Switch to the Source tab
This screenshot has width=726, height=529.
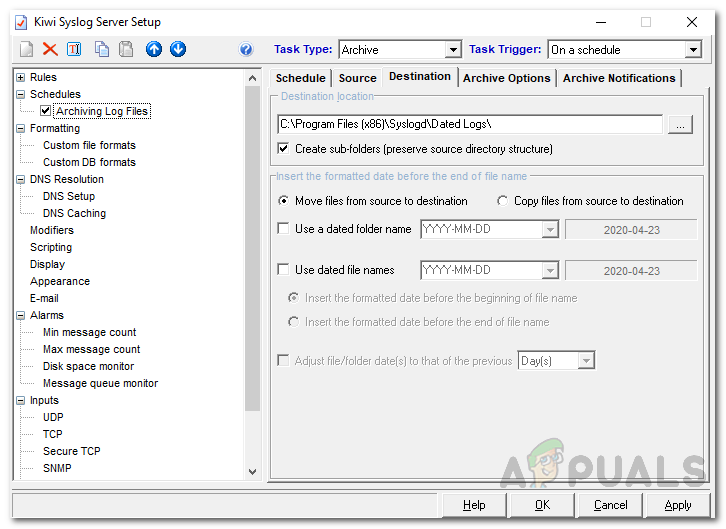point(357,78)
